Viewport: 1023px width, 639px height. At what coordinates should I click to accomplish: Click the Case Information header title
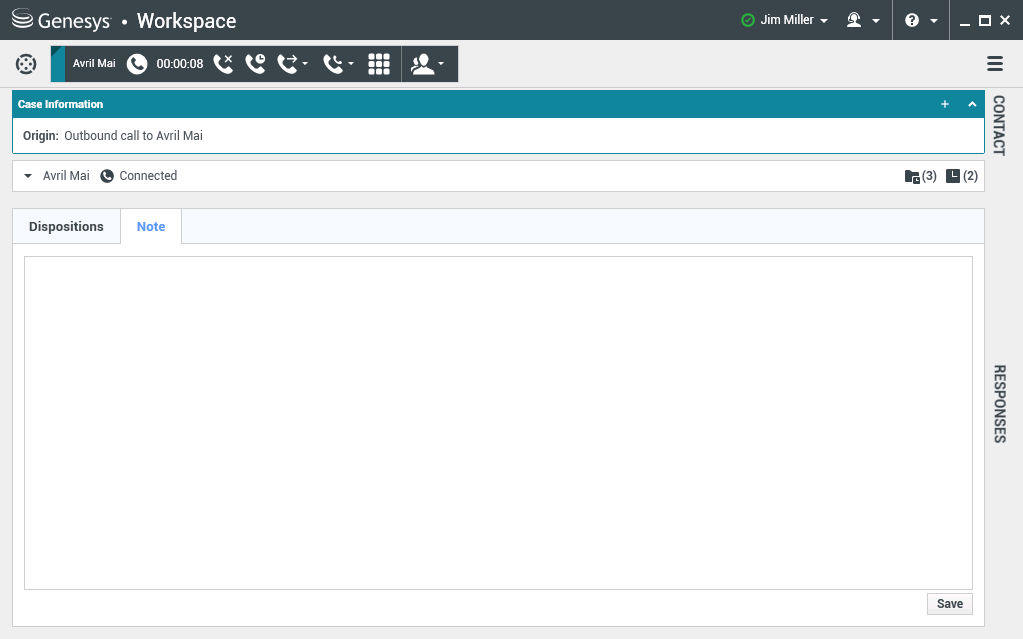click(x=60, y=104)
